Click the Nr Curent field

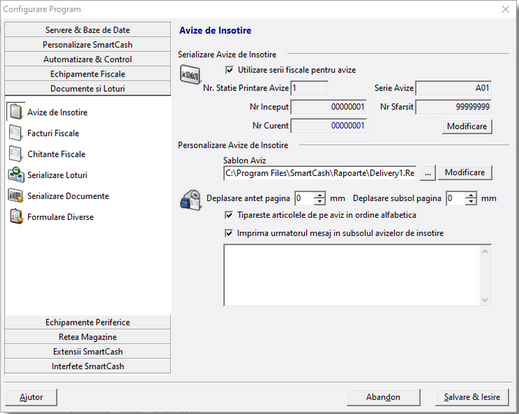click(x=329, y=126)
